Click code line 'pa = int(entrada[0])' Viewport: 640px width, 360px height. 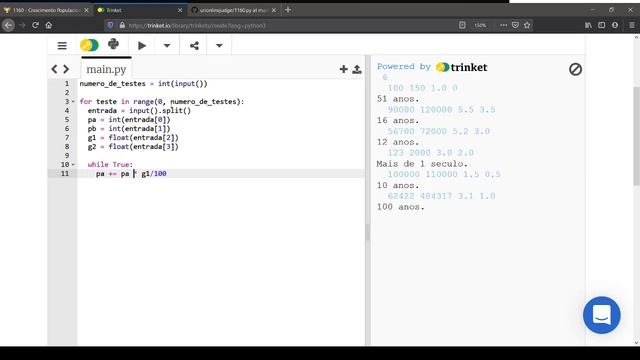[129, 120]
